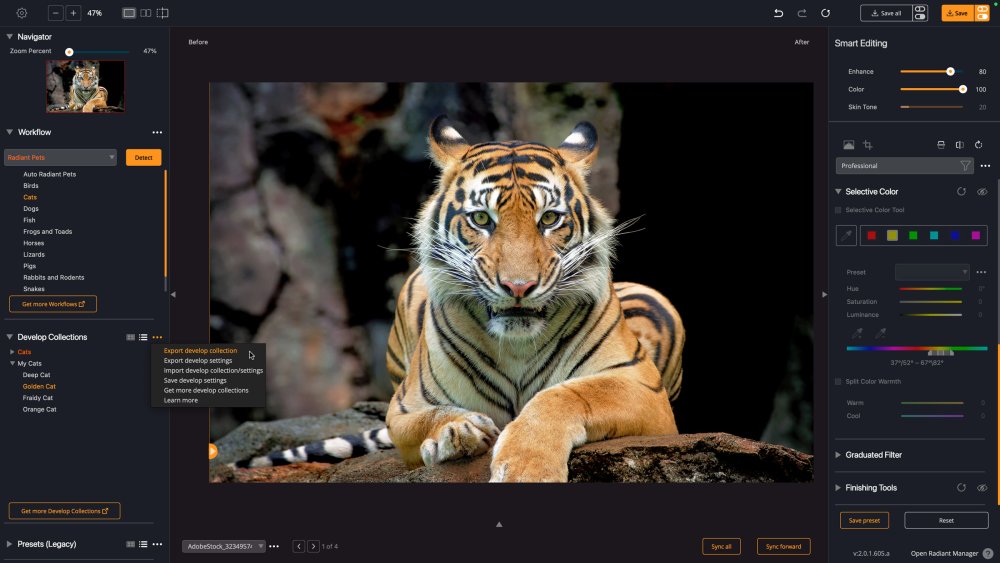
Task: Switch to single image view mode
Action: (129, 13)
